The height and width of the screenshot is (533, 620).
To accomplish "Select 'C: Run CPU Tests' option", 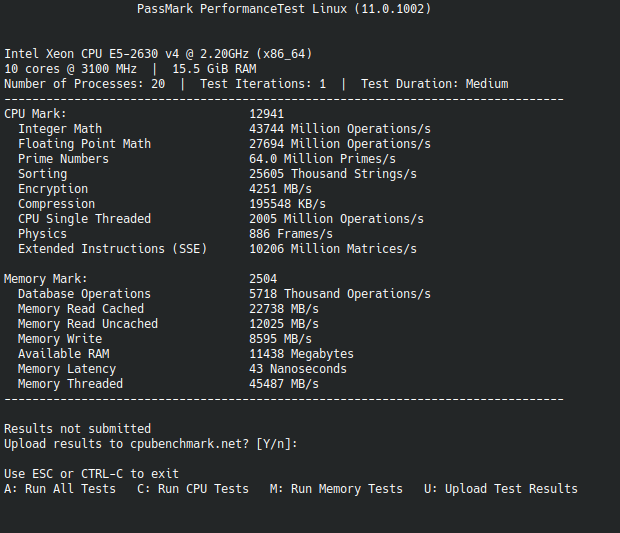I will point(193,489).
